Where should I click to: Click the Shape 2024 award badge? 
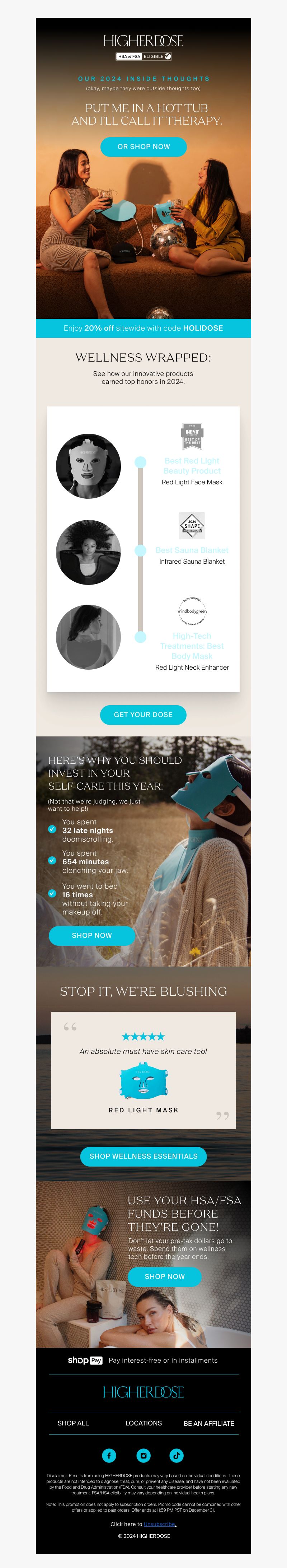pyautogui.click(x=192, y=525)
